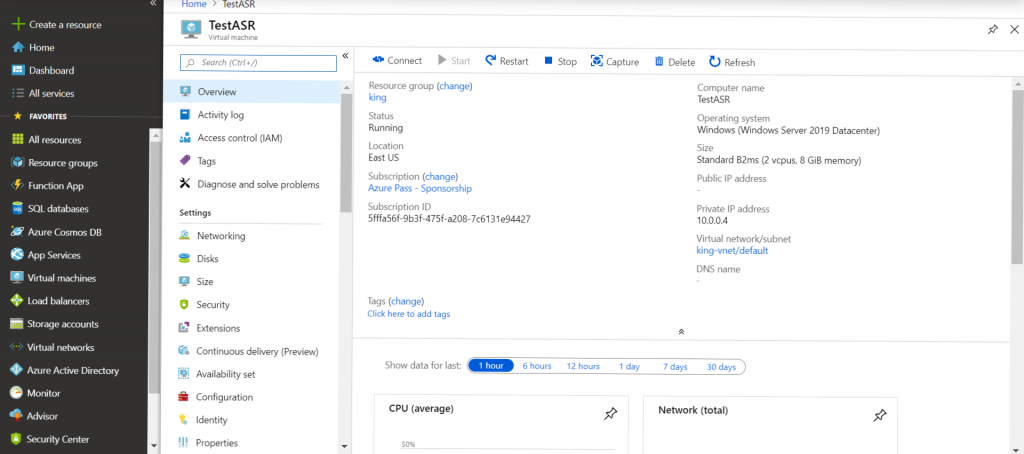Click here to add tags link

[x=409, y=314]
